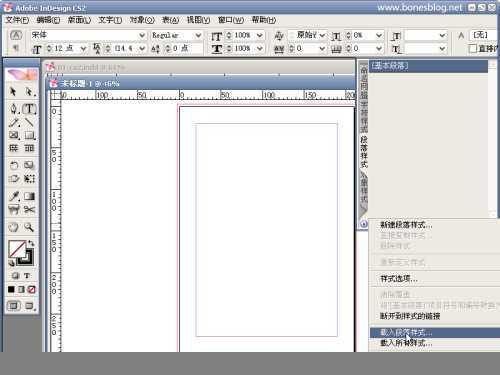500x375 pixels.
Task: Select the black arrow Selection tool
Action: coord(13,91)
